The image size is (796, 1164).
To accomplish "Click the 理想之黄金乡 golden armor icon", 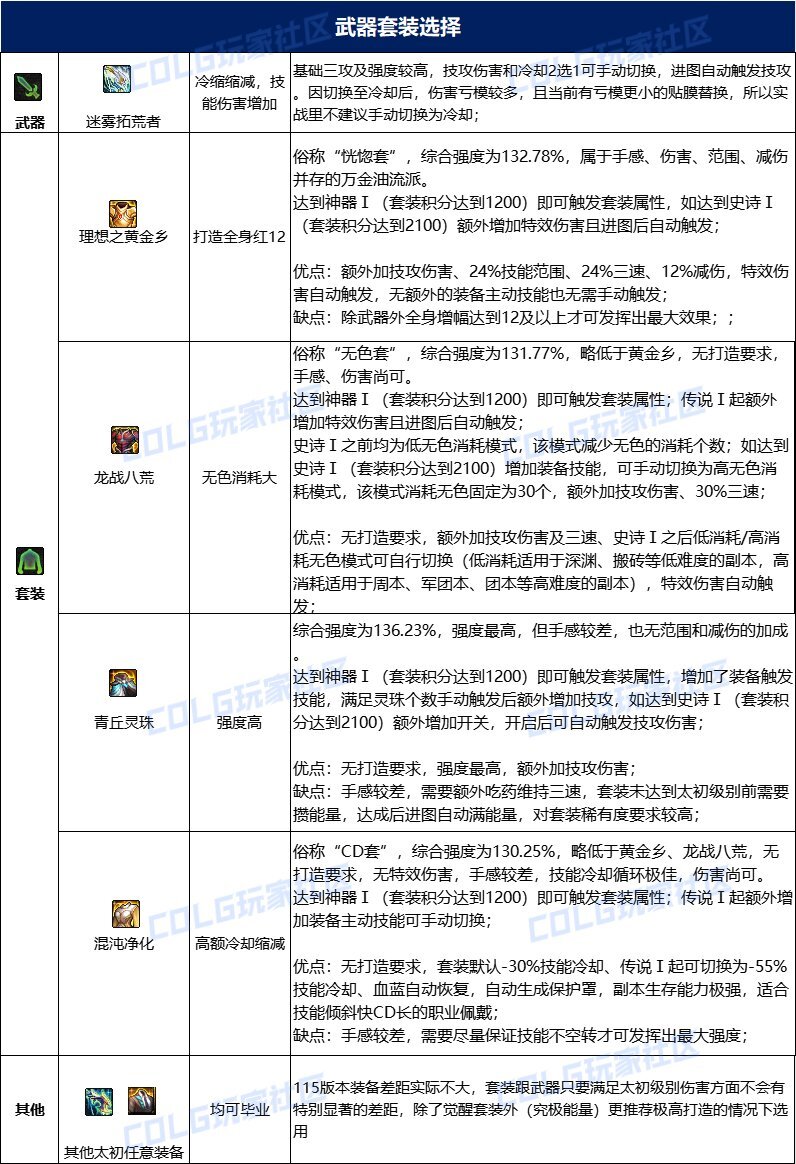I will tap(123, 214).
